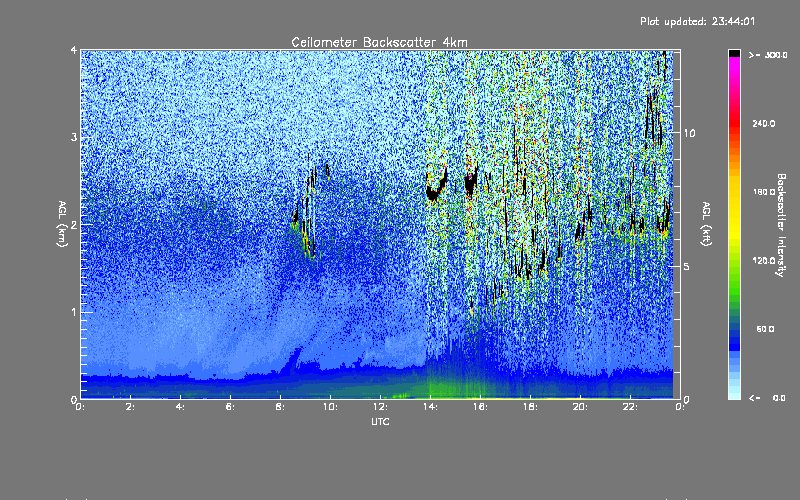
Task: Click the 'Ceilometer Backscatter 4km' plot title
Action: click(x=379, y=42)
